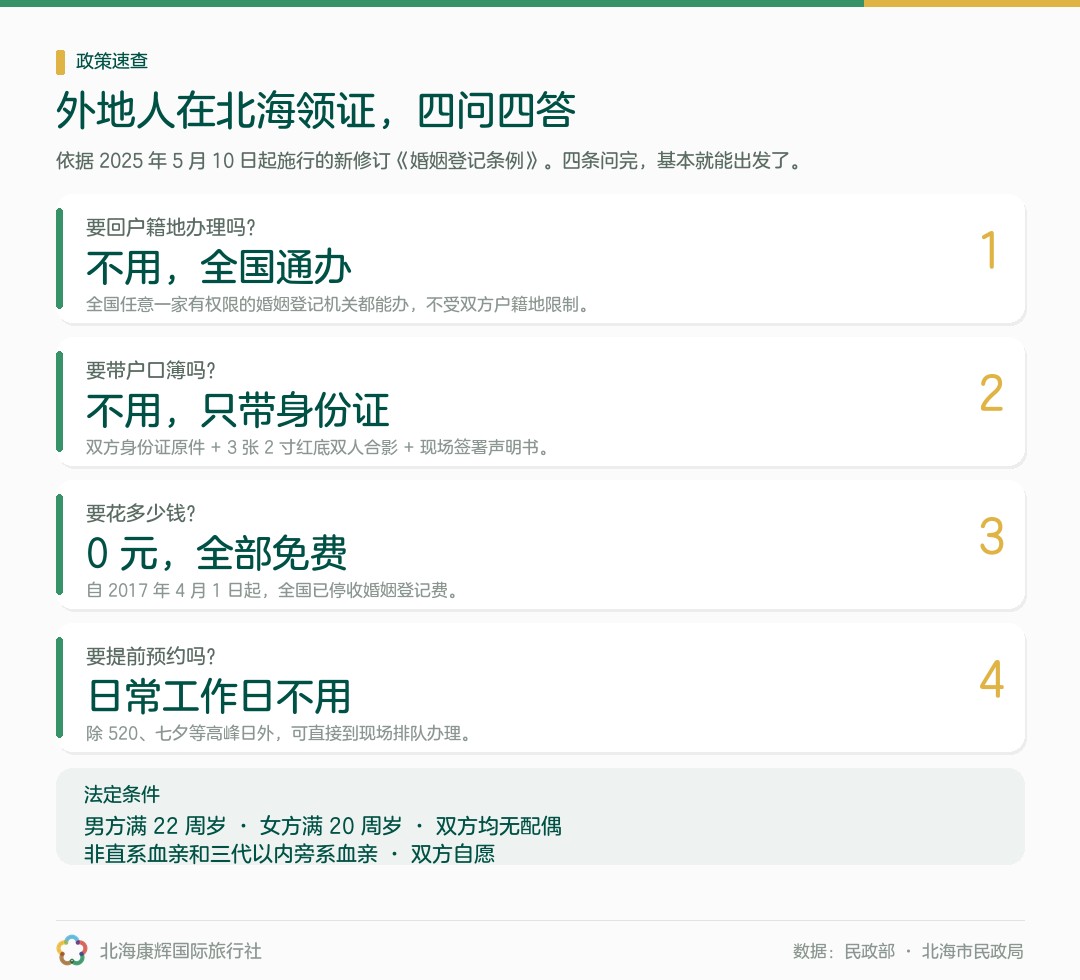
Task: Click the data source 民政部
Action: click(x=869, y=951)
